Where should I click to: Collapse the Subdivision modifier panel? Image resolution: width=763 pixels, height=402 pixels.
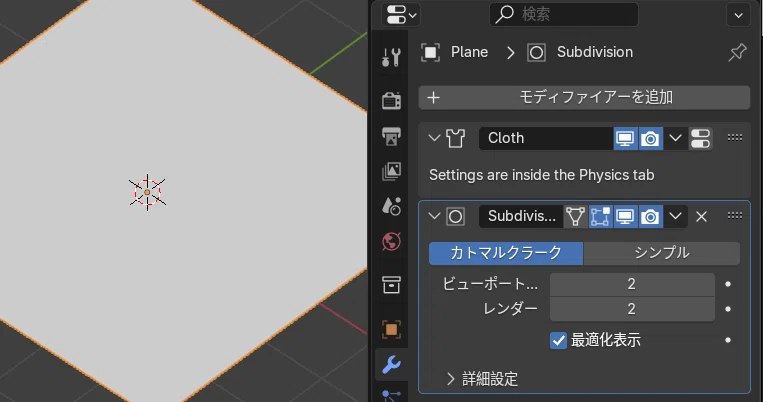coord(434,216)
